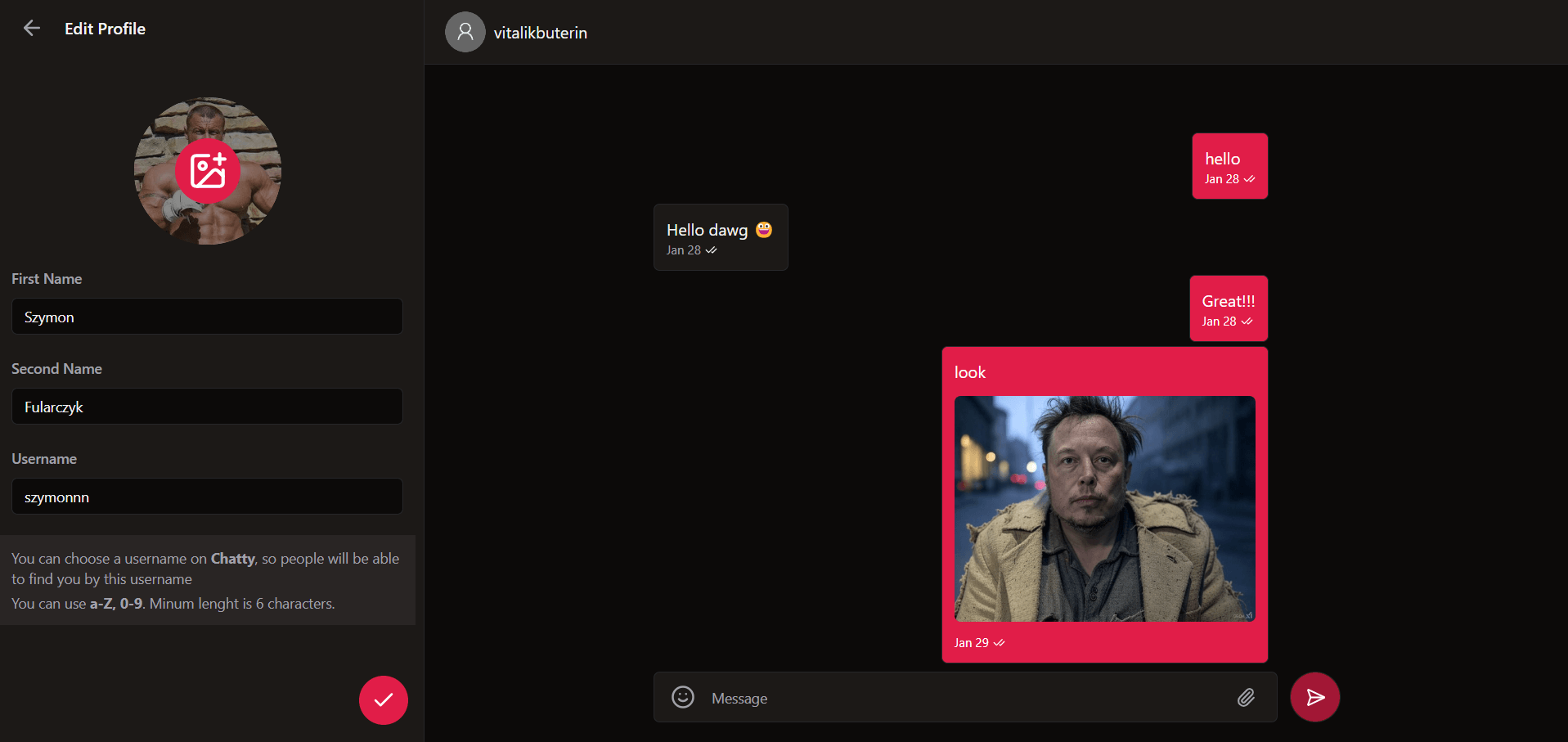Click the checkmark to save profile
Viewport: 1568px width, 742px height.
point(383,700)
